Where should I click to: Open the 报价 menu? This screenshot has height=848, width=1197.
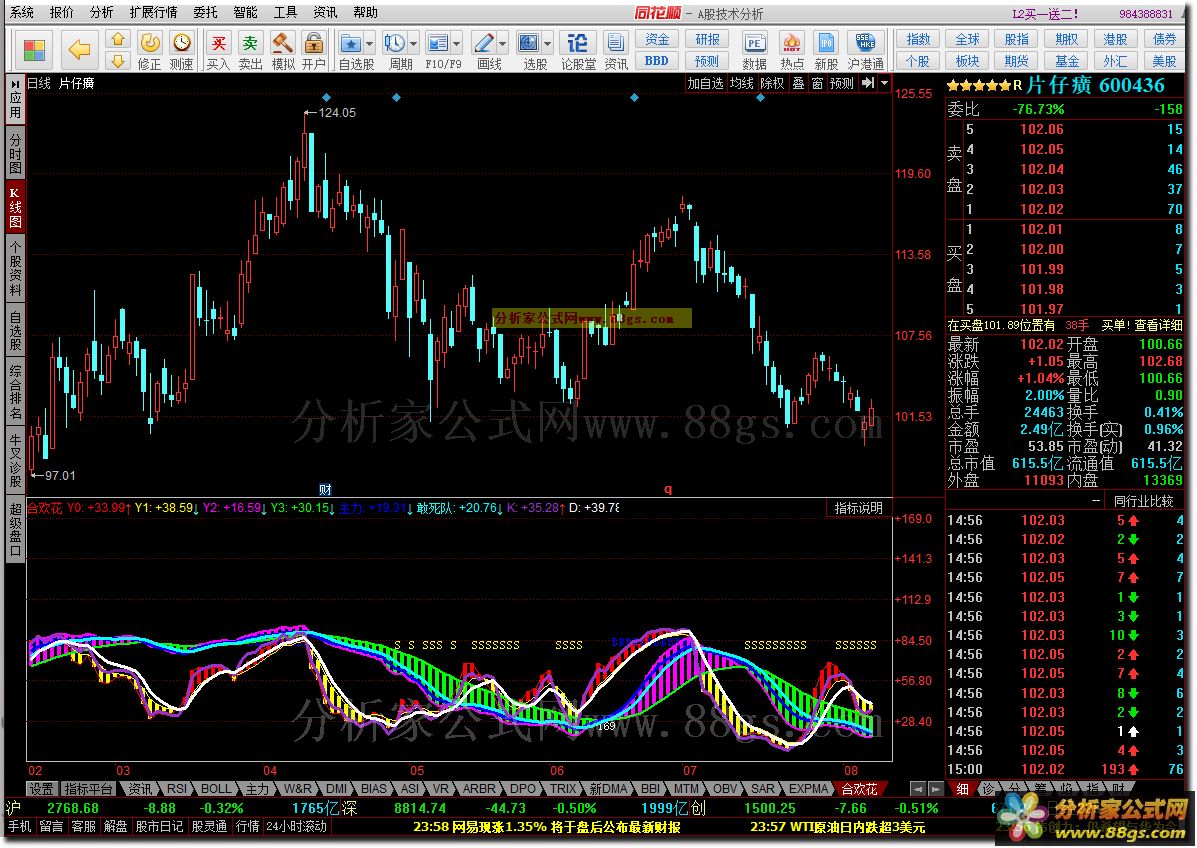(62, 12)
